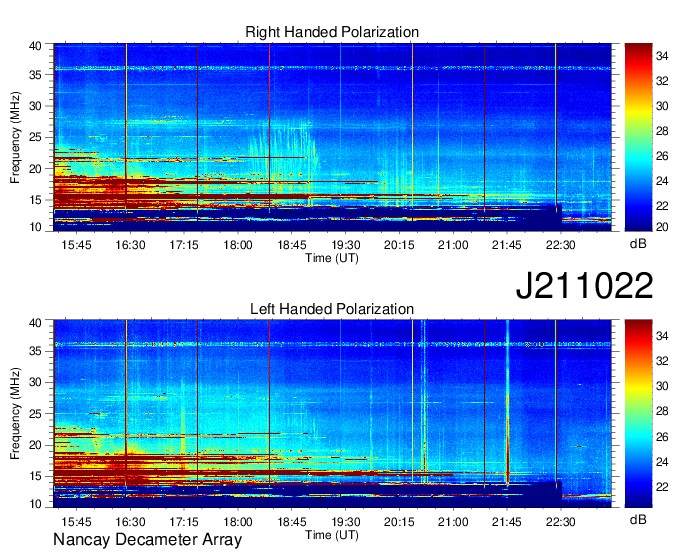Click the 18:00 tick on Right Handed plot
Image resolution: width=680 pixels, height=552 pixels.
pyautogui.click(x=238, y=245)
